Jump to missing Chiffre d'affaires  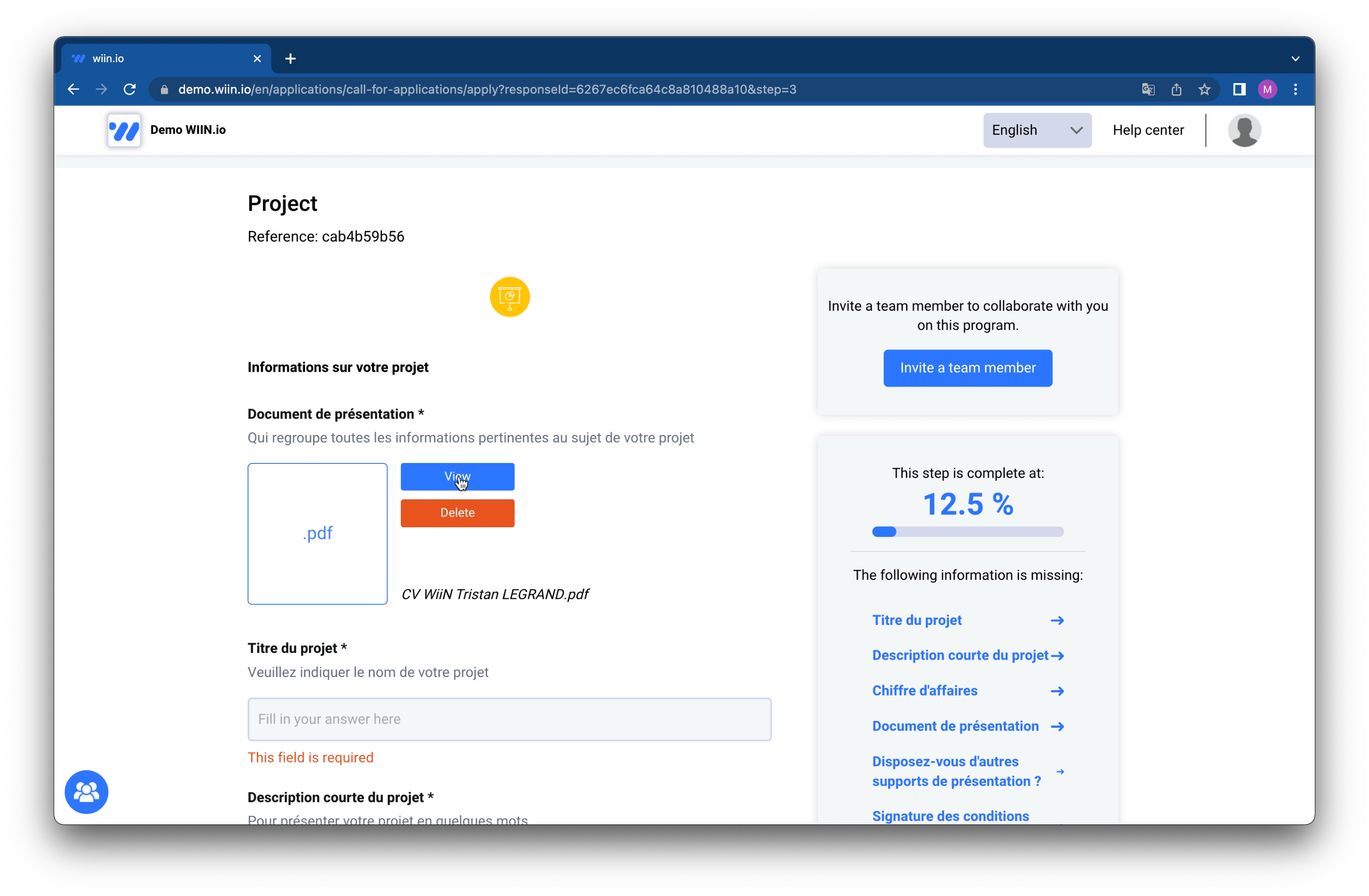pos(924,690)
